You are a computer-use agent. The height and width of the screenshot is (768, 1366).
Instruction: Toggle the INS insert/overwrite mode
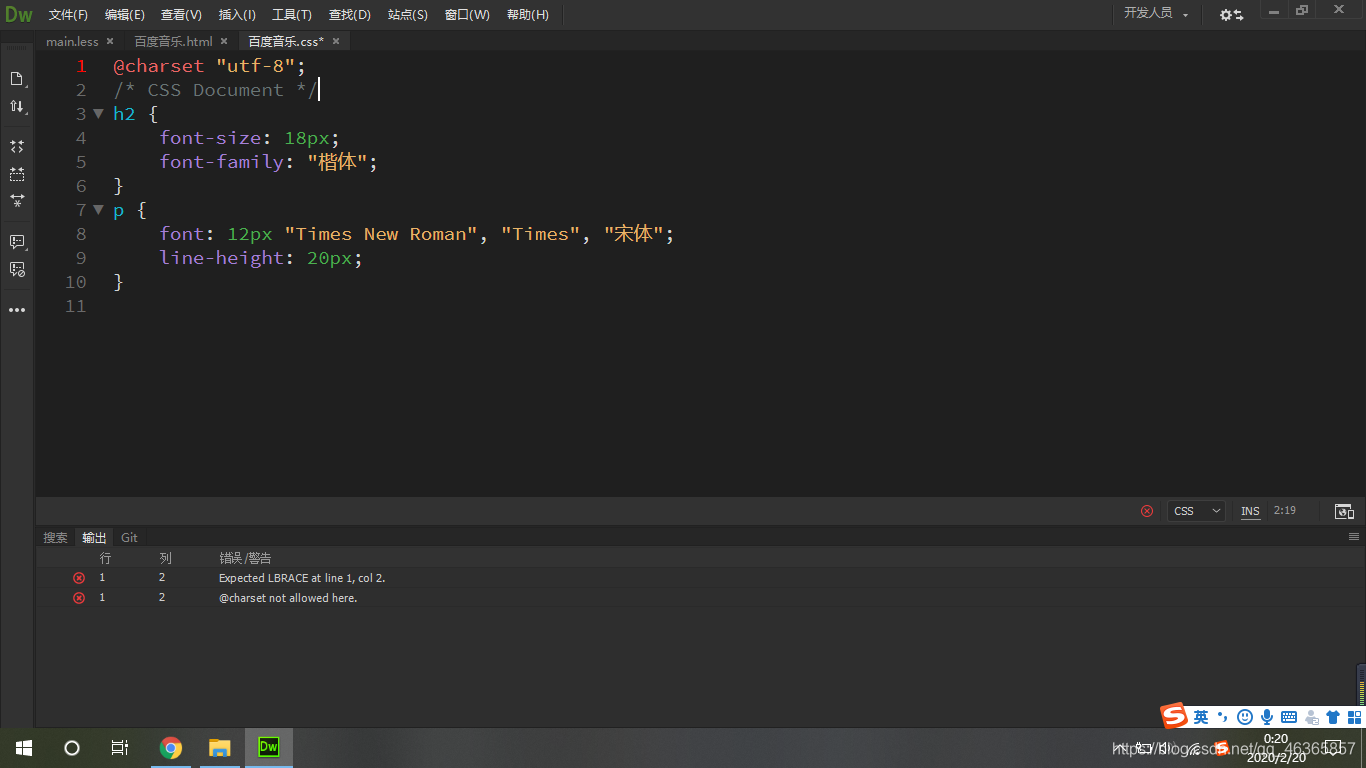(1250, 511)
